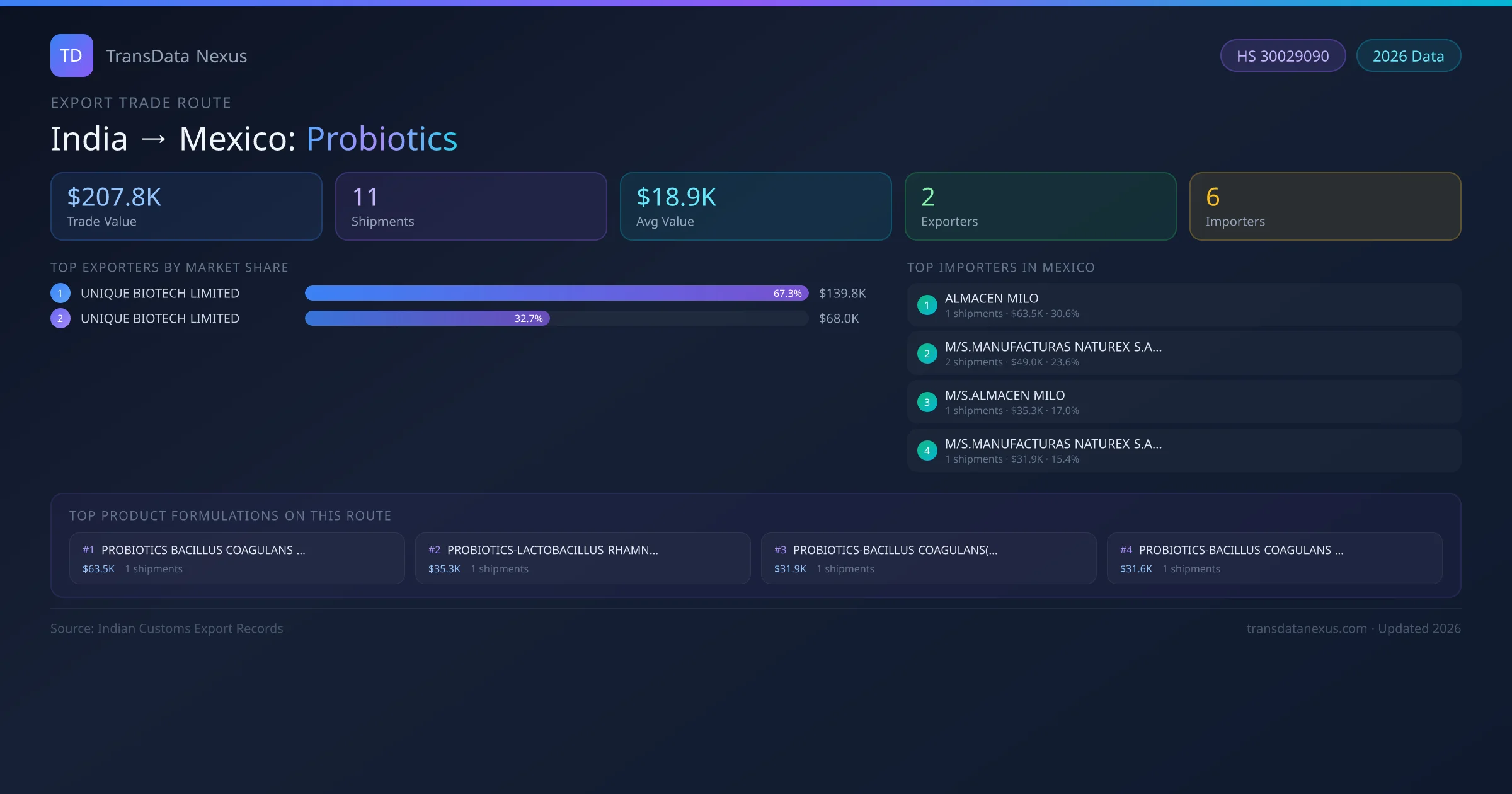Image resolution: width=1512 pixels, height=794 pixels.
Task: Expand the #1 PROBIOTICS BACILLUS COAGULANS card
Action: pos(237,558)
